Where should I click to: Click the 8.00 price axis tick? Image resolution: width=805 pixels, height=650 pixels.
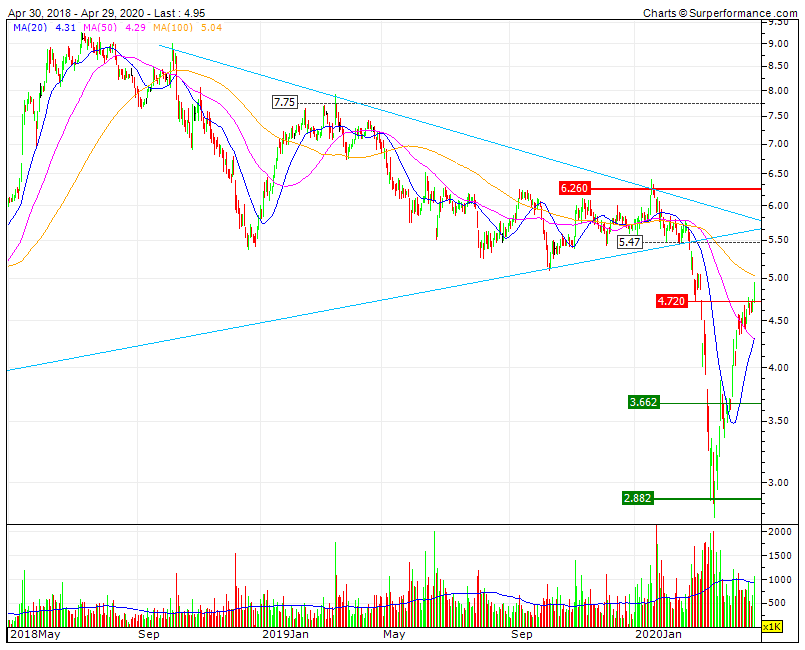[778, 91]
